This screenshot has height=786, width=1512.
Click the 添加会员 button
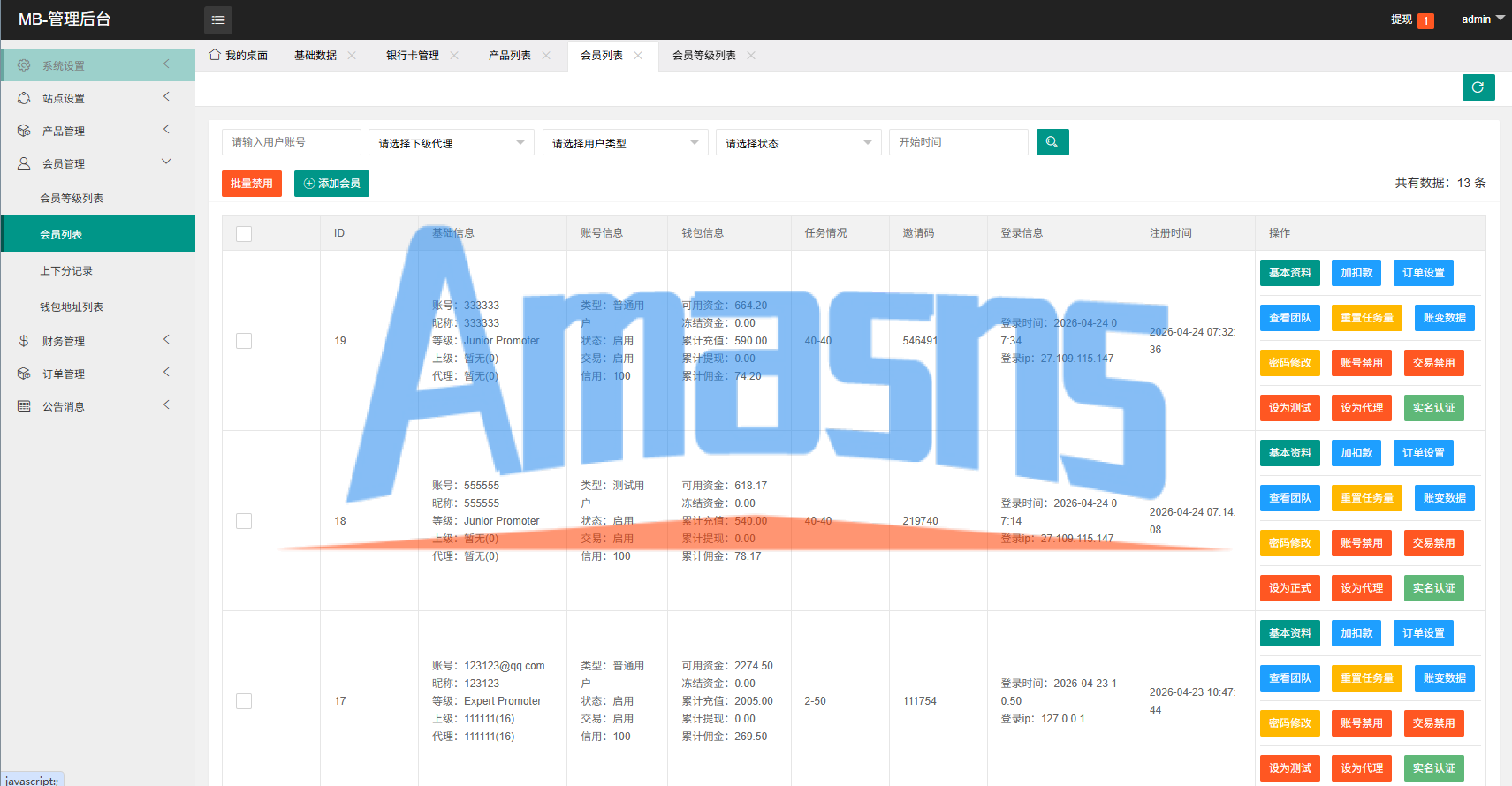click(331, 184)
